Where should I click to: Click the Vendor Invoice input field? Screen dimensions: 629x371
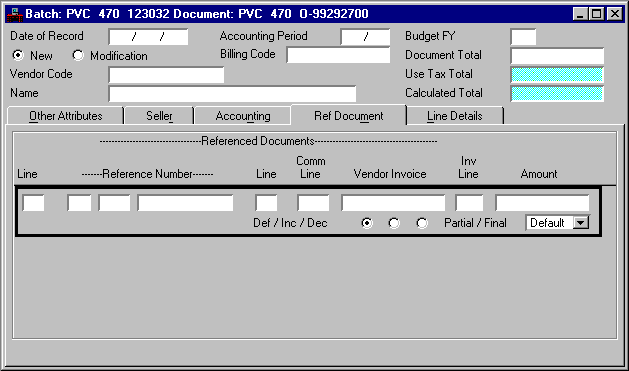(x=393, y=203)
